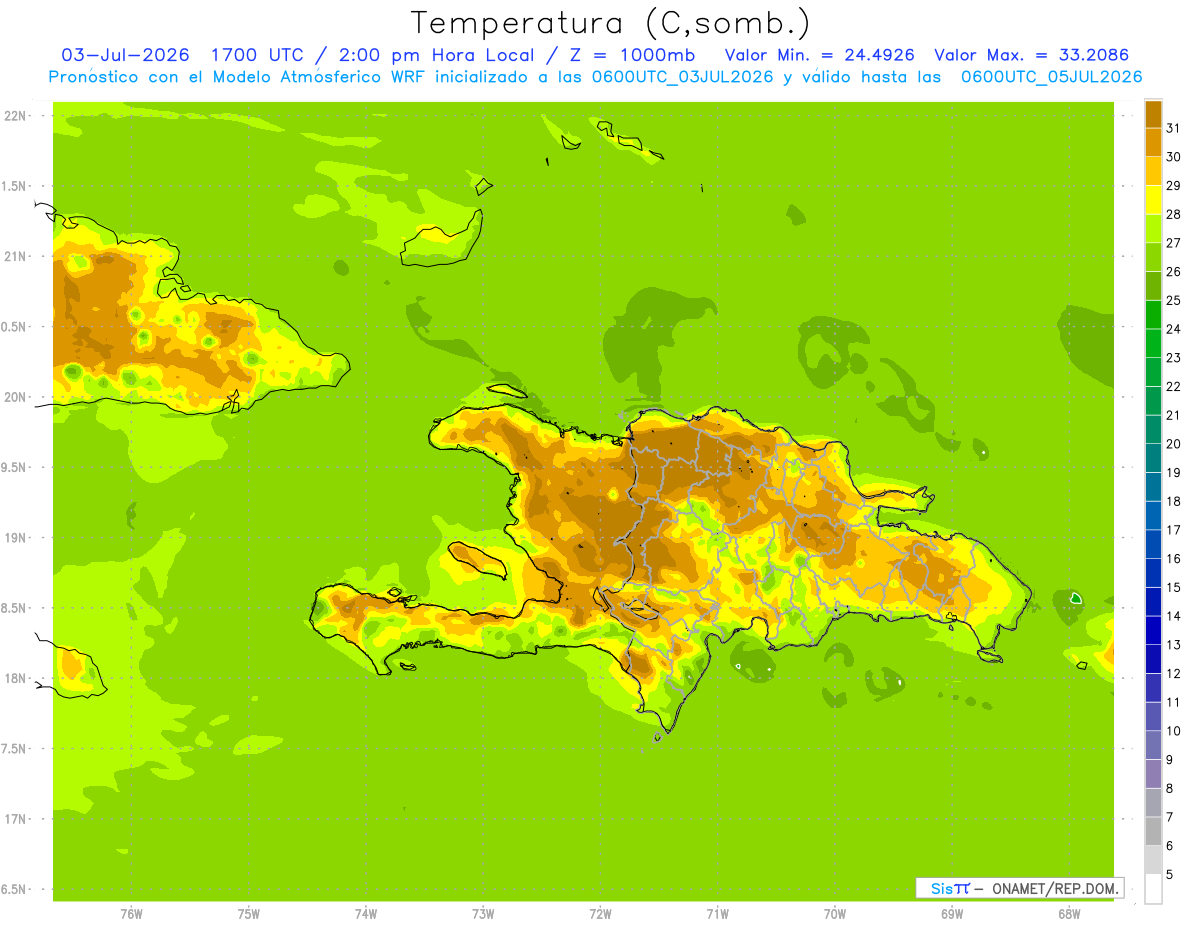Click "Valor Max. = 33.2086" text
This screenshot has width=1200, height=927.
tap(1031, 55)
